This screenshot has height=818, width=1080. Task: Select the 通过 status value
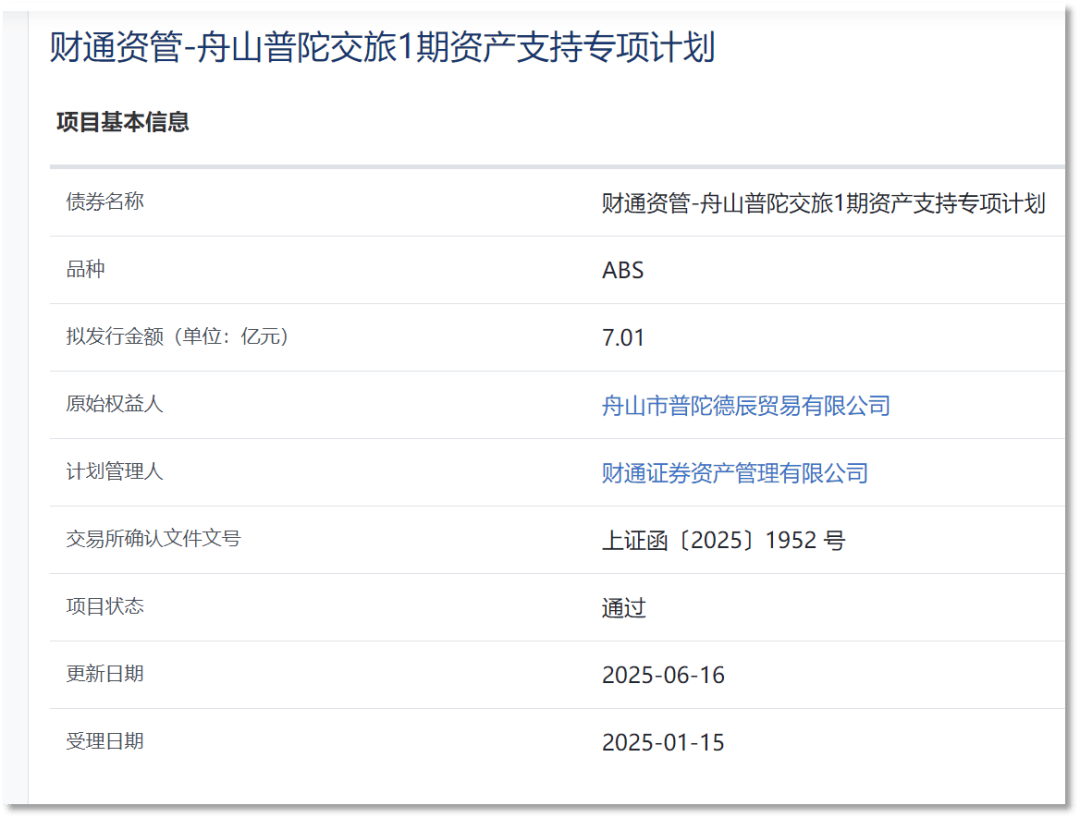(x=624, y=608)
